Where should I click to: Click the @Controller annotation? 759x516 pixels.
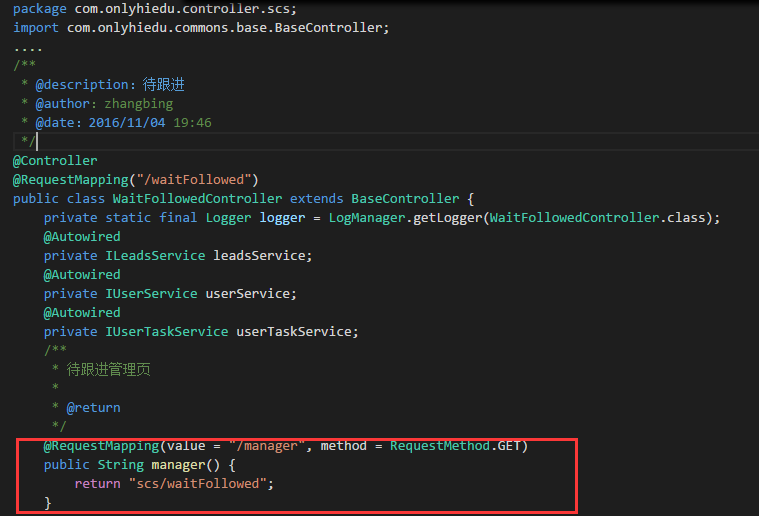[55, 160]
